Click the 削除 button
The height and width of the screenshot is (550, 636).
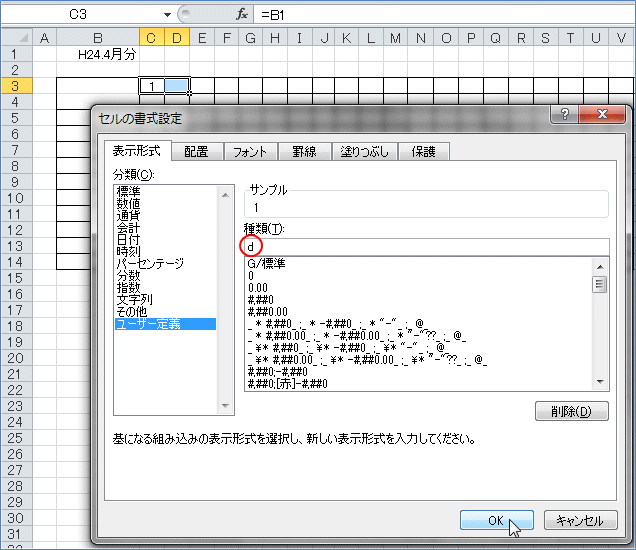click(572, 411)
